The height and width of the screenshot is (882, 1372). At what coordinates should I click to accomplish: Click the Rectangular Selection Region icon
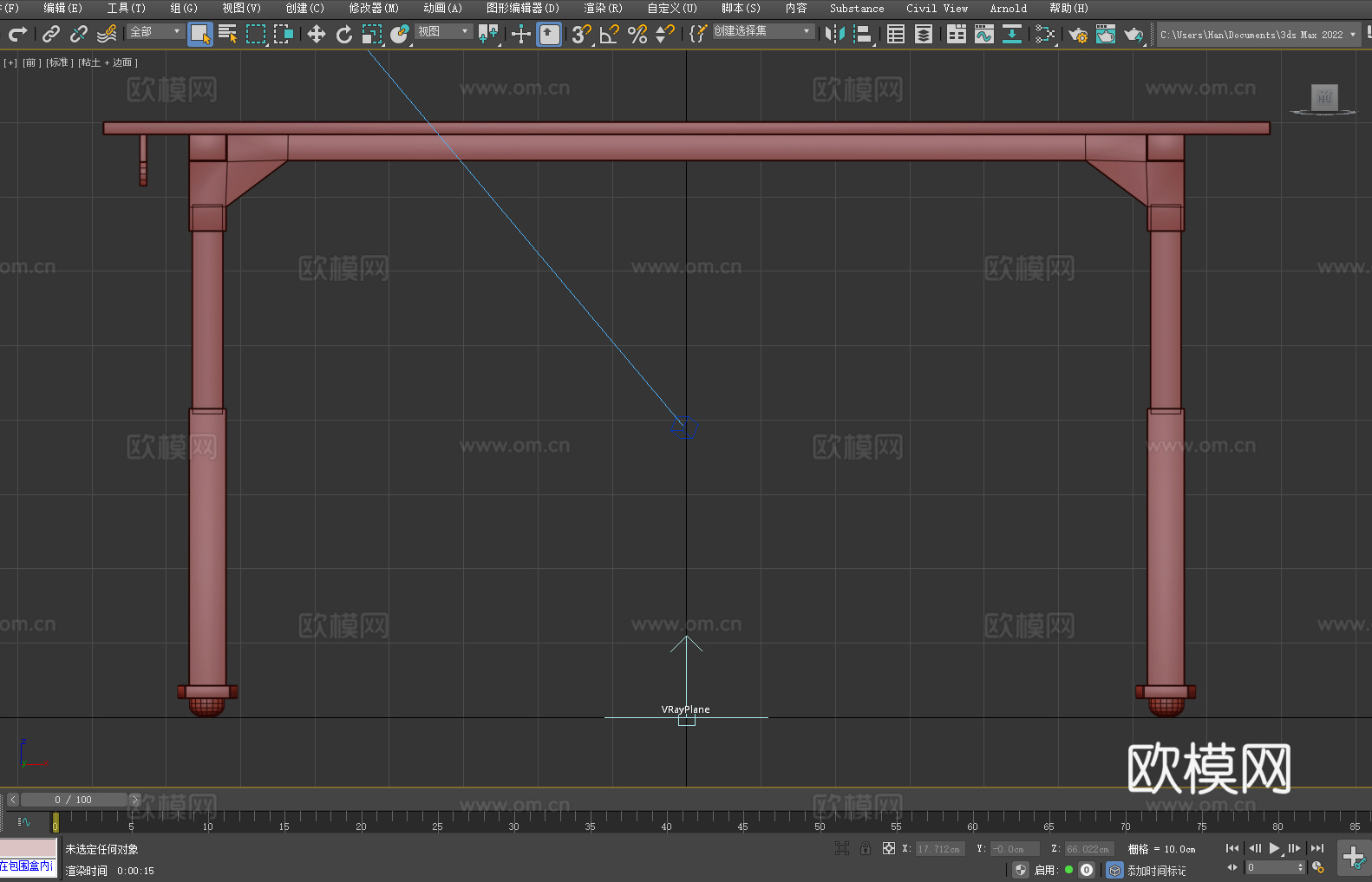pyautogui.click(x=256, y=34)
